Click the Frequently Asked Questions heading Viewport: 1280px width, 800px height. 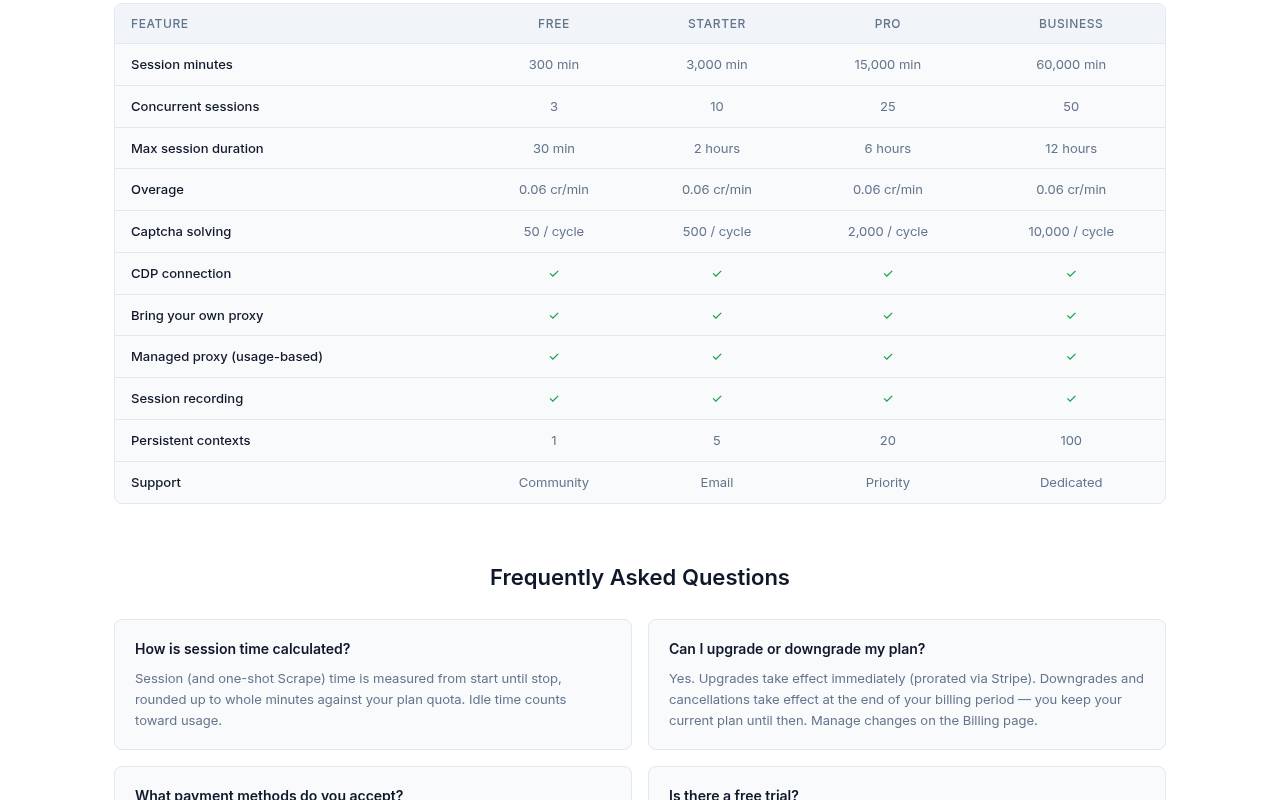(x=640, y=577)
